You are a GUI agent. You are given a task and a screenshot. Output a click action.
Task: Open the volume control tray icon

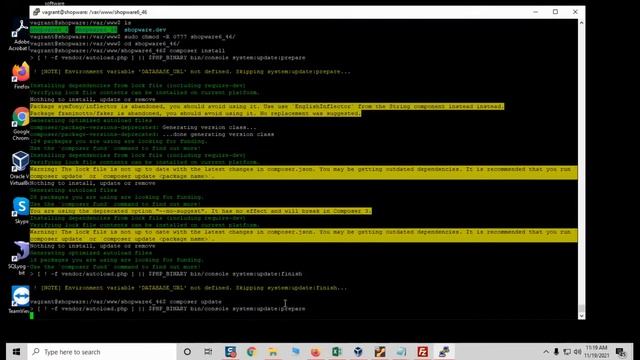point(578,351)
